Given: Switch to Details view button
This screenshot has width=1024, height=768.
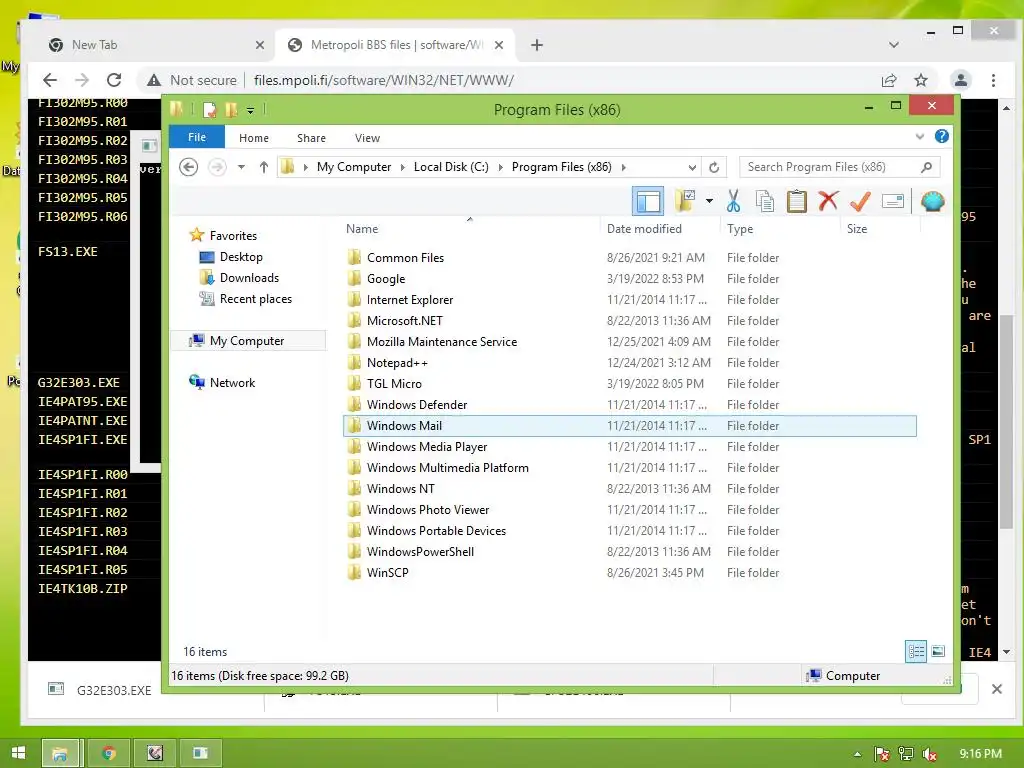Looking at the screenshot, I should [x=916, y=651].
